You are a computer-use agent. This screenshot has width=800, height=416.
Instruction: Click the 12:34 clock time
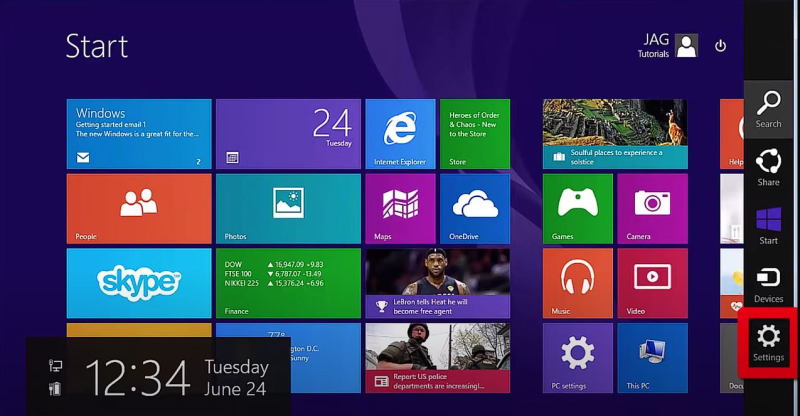(138, 378)
